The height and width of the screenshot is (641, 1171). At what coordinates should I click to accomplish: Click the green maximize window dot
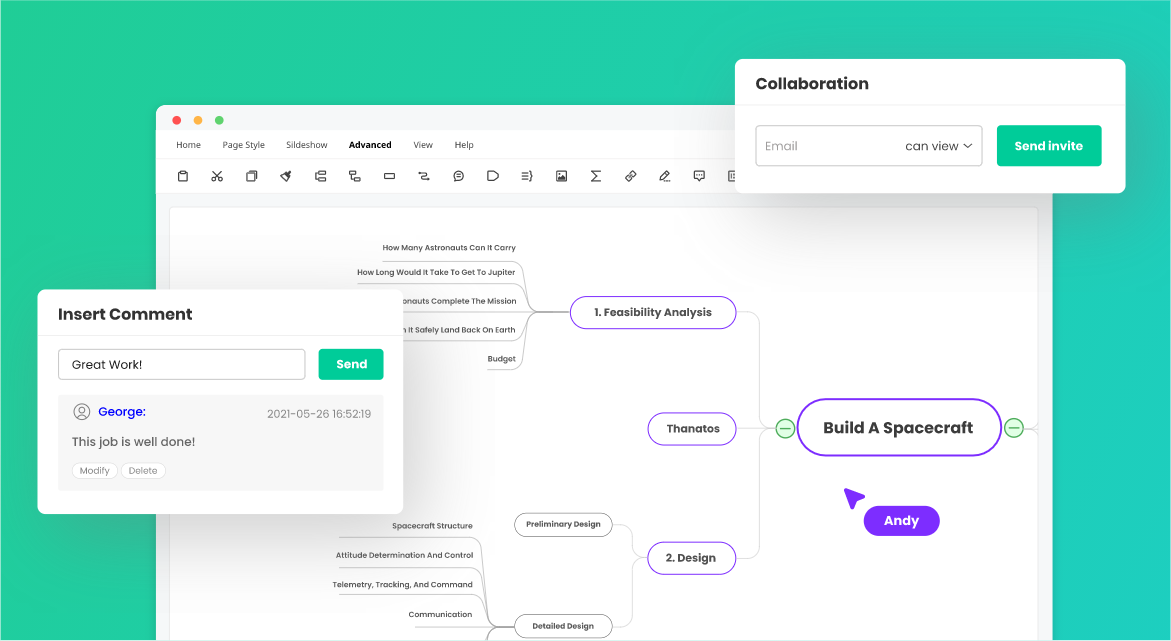220,120
